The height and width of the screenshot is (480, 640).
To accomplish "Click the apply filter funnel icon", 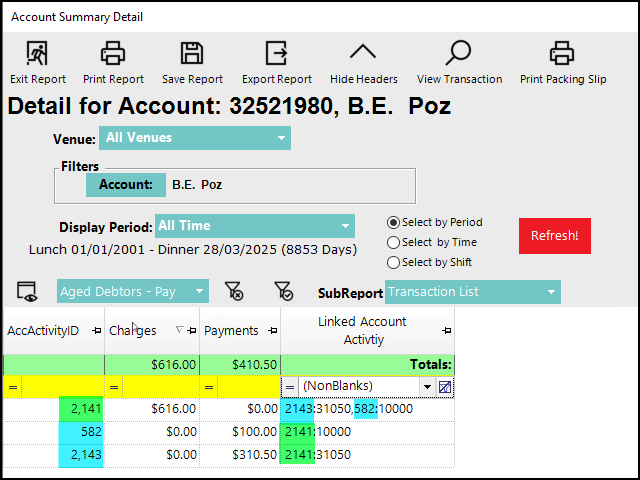I will [283, 291].
